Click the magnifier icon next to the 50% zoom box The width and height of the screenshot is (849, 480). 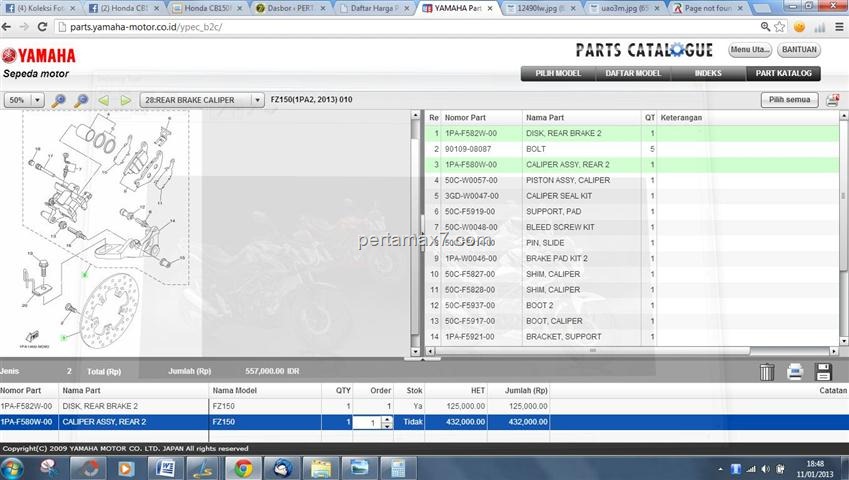point(59,100)
